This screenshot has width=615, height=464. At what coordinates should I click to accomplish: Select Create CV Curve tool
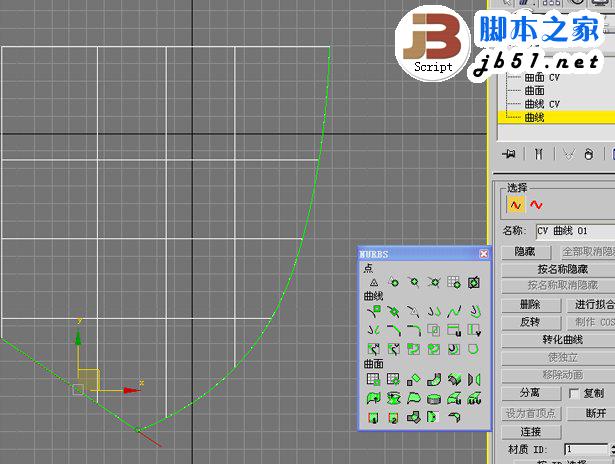[374, 312]
